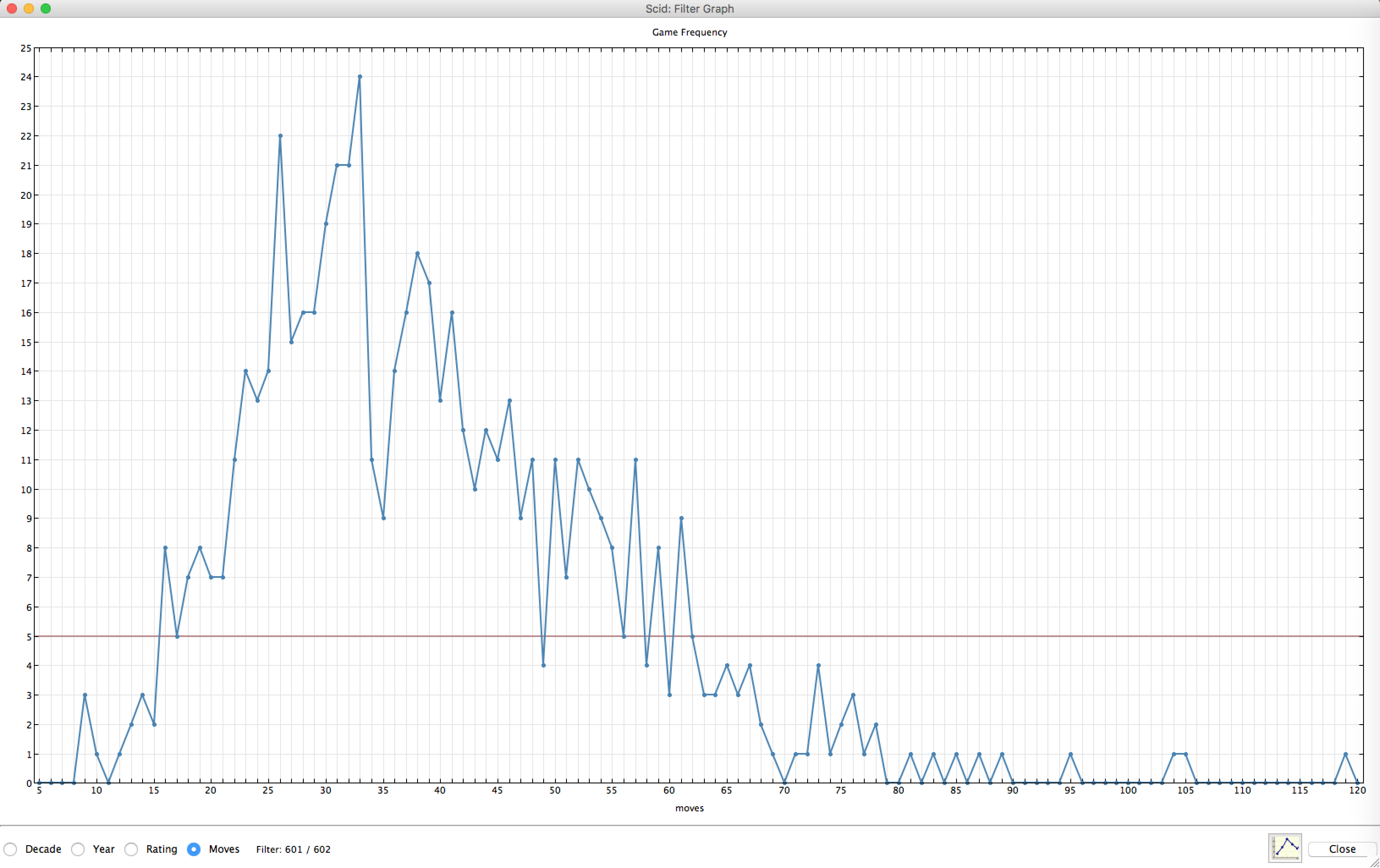Click the Scid: Filter Graph window title
Screen dimensions: 1380x868
coord(690,8)
